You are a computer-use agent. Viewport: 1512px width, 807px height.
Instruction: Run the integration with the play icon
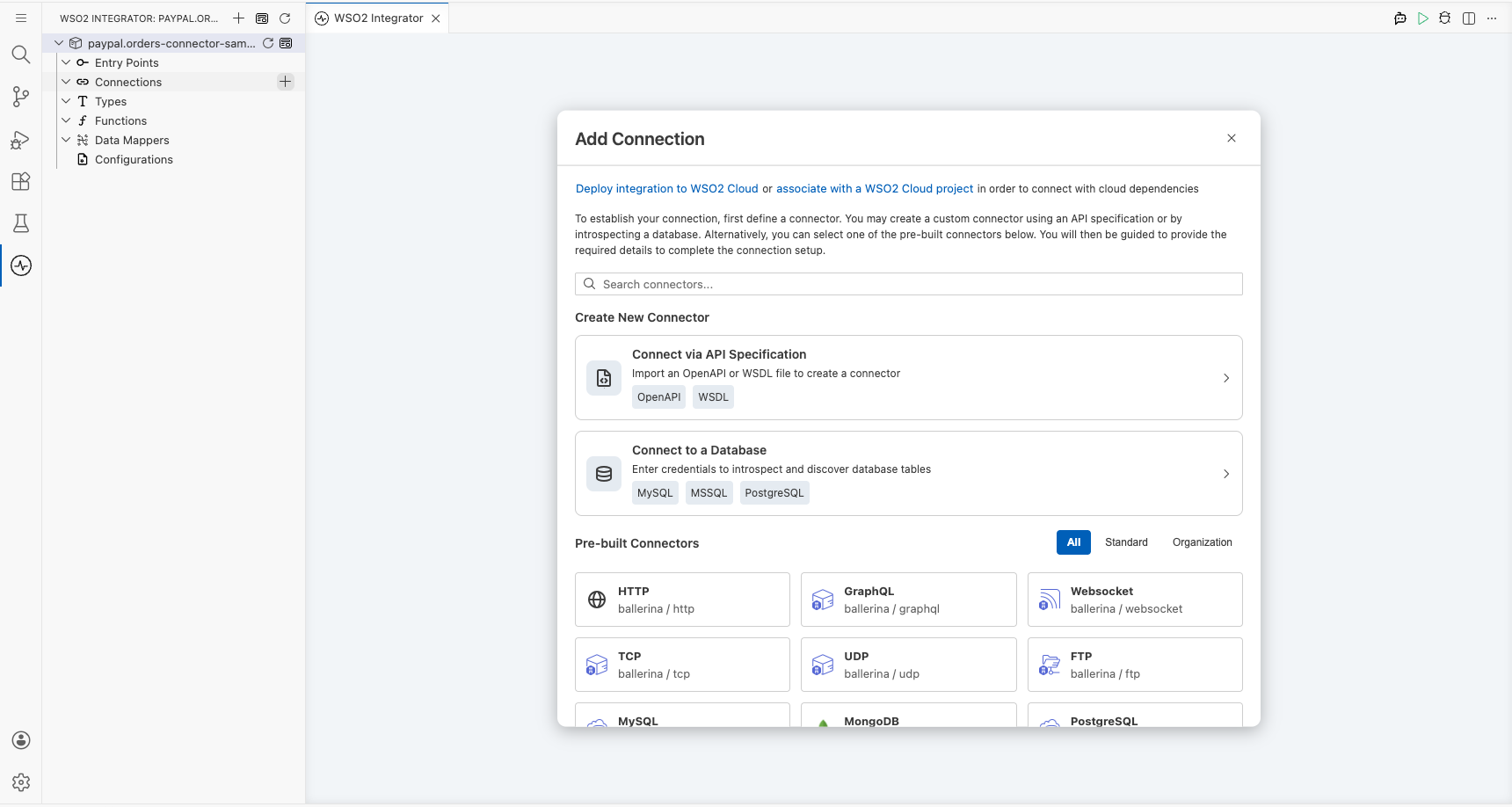tap(1423, 18)
